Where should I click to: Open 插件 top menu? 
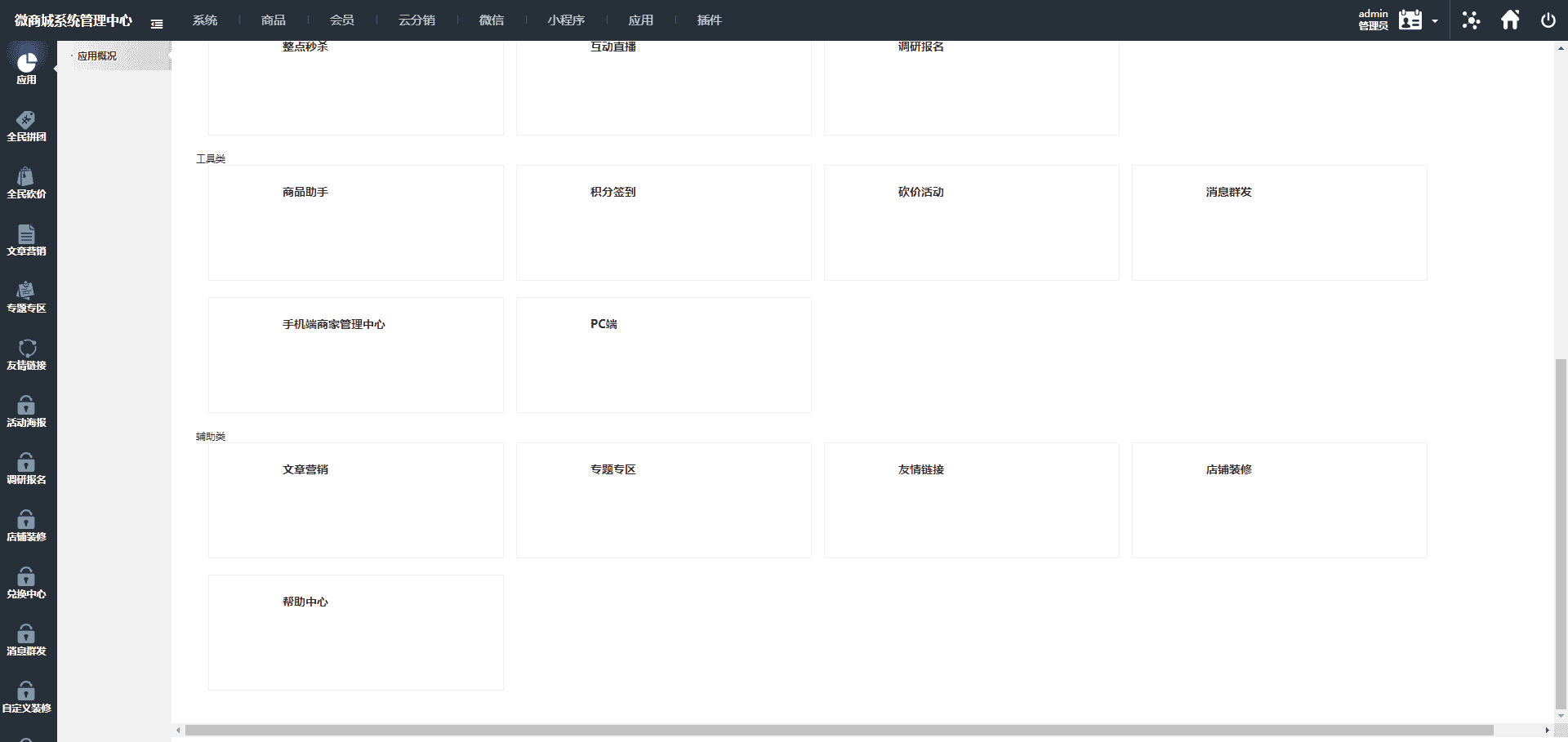(710, 20)
